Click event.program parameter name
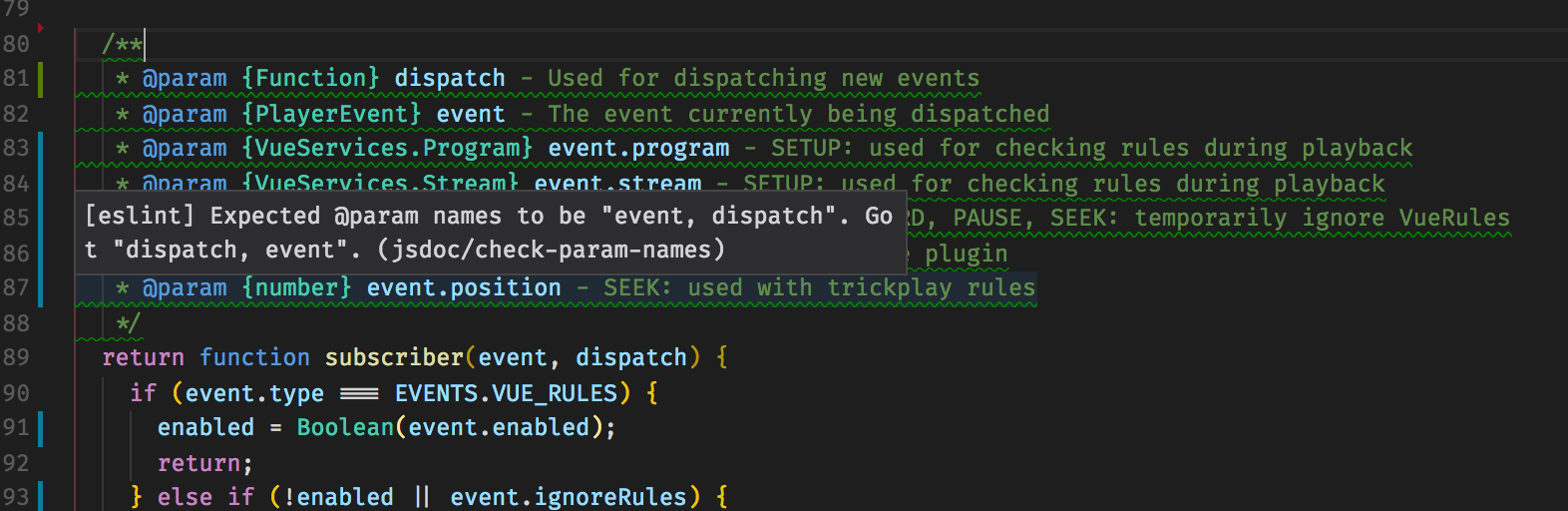The height and width of the screenshot is (511, 1568). click(638, 148)
